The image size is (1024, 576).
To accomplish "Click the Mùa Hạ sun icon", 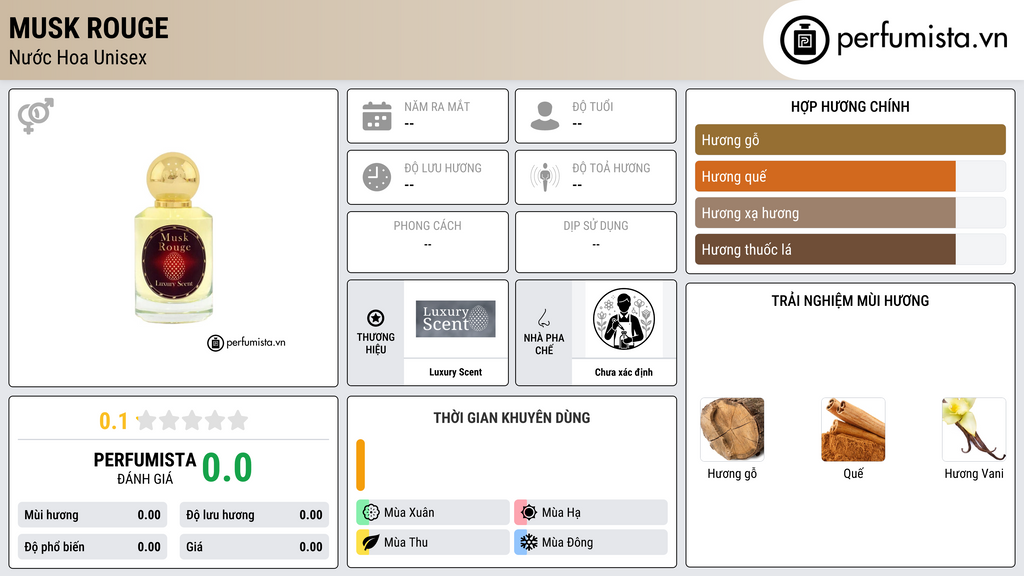I will [529, 513].
